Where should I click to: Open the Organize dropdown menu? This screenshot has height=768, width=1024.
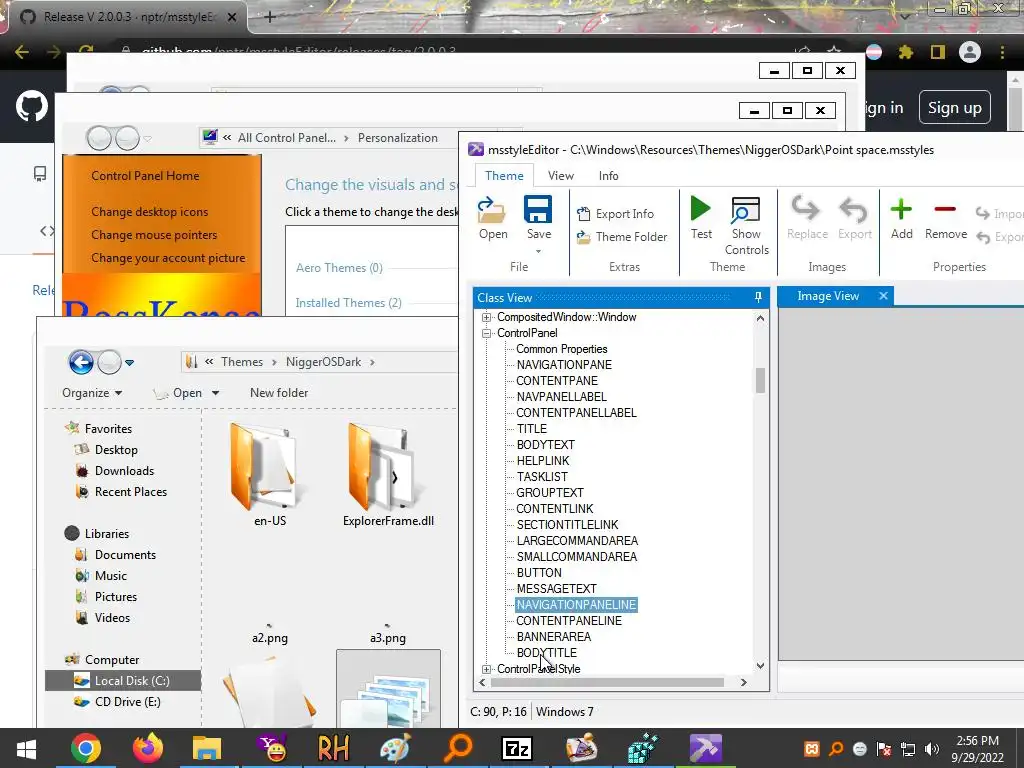tap(92, 392)
